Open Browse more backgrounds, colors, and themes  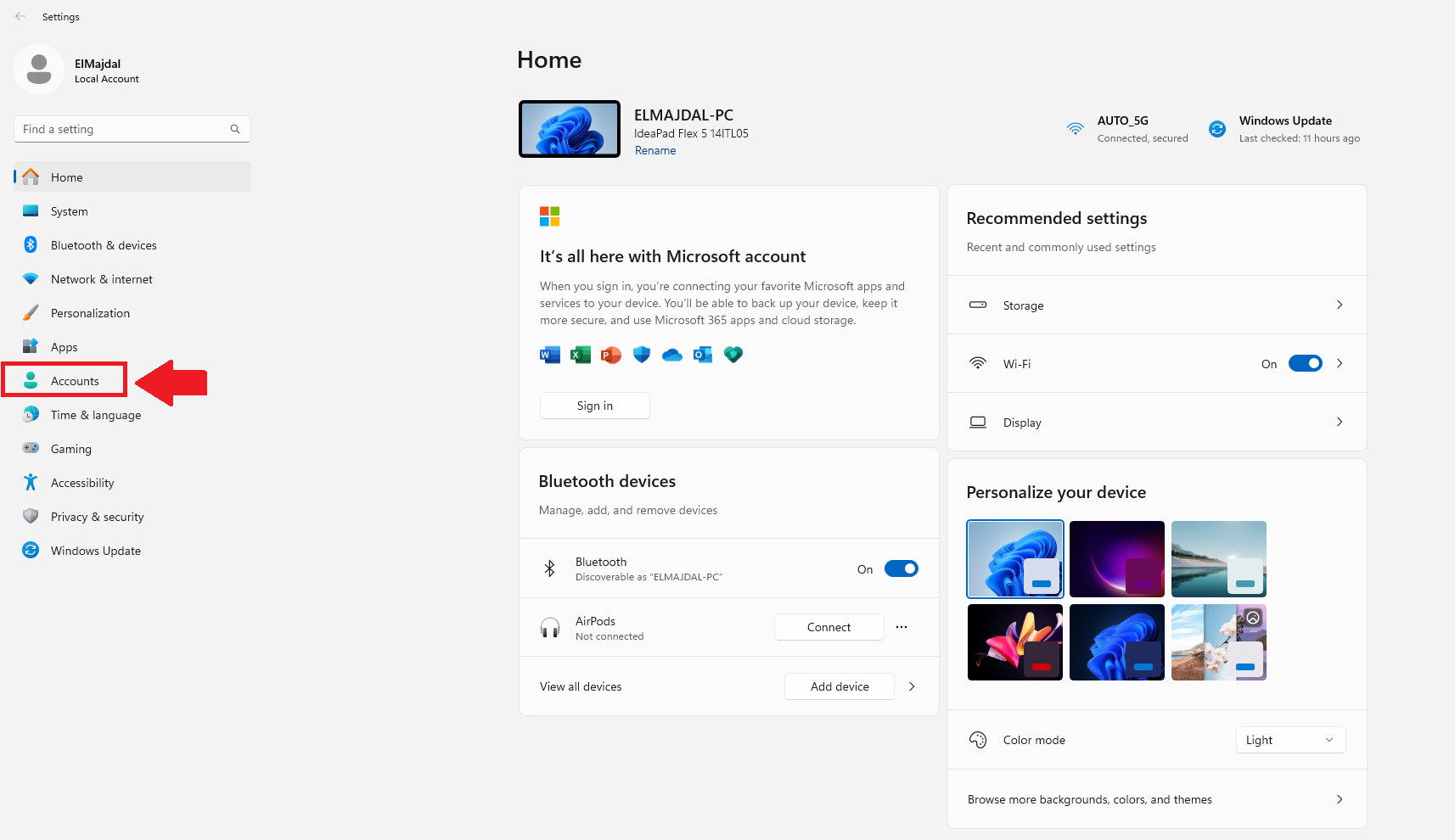(x=1155, y=799)
